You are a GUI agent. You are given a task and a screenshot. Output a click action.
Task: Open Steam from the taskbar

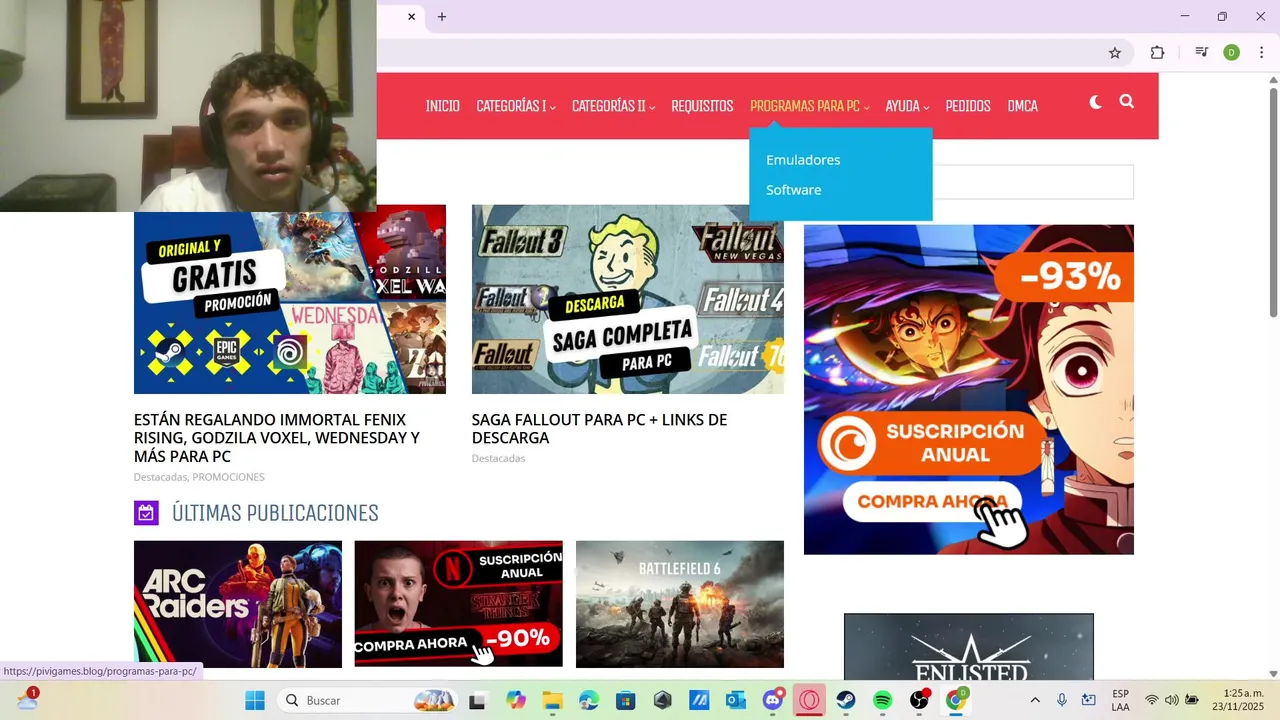click(x=846, y=700)
